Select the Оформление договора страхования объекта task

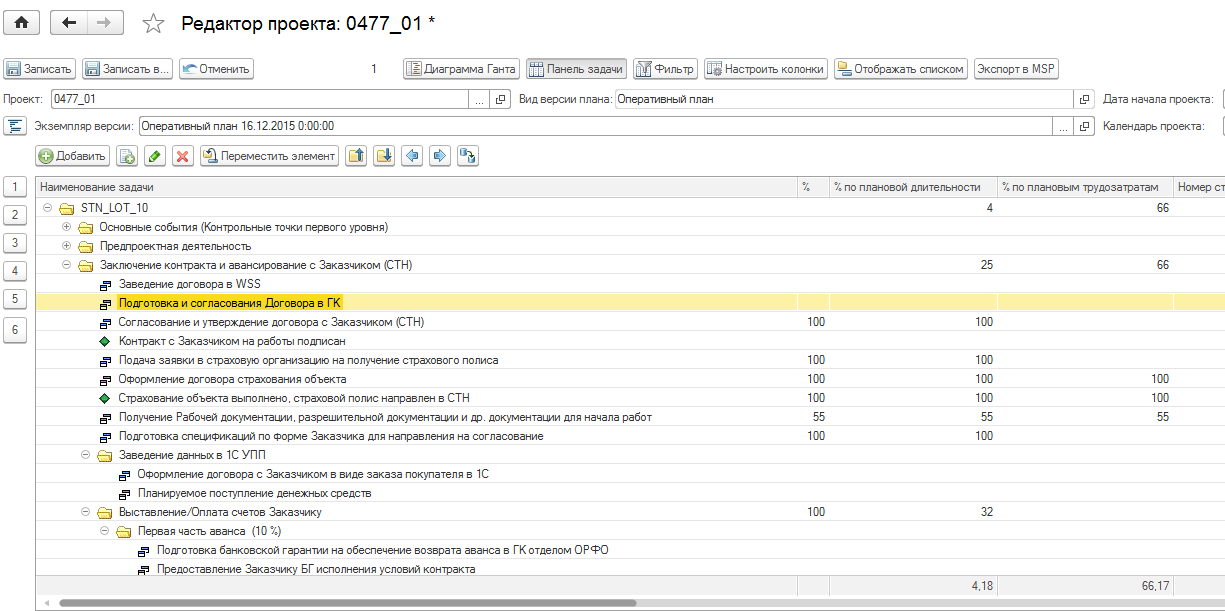[x=232, y=379]
